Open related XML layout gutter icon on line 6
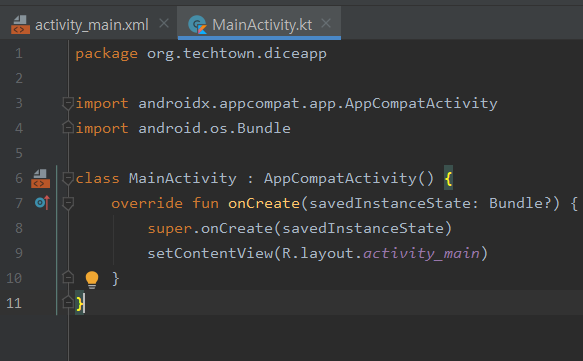Viewport: 583px width, 361px height. pyautogui.click(x=40, y=178)
